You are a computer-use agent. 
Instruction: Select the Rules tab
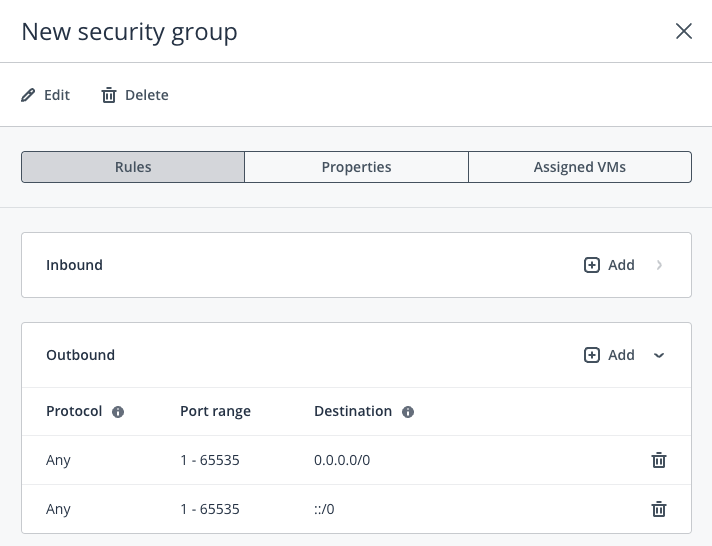133,167
